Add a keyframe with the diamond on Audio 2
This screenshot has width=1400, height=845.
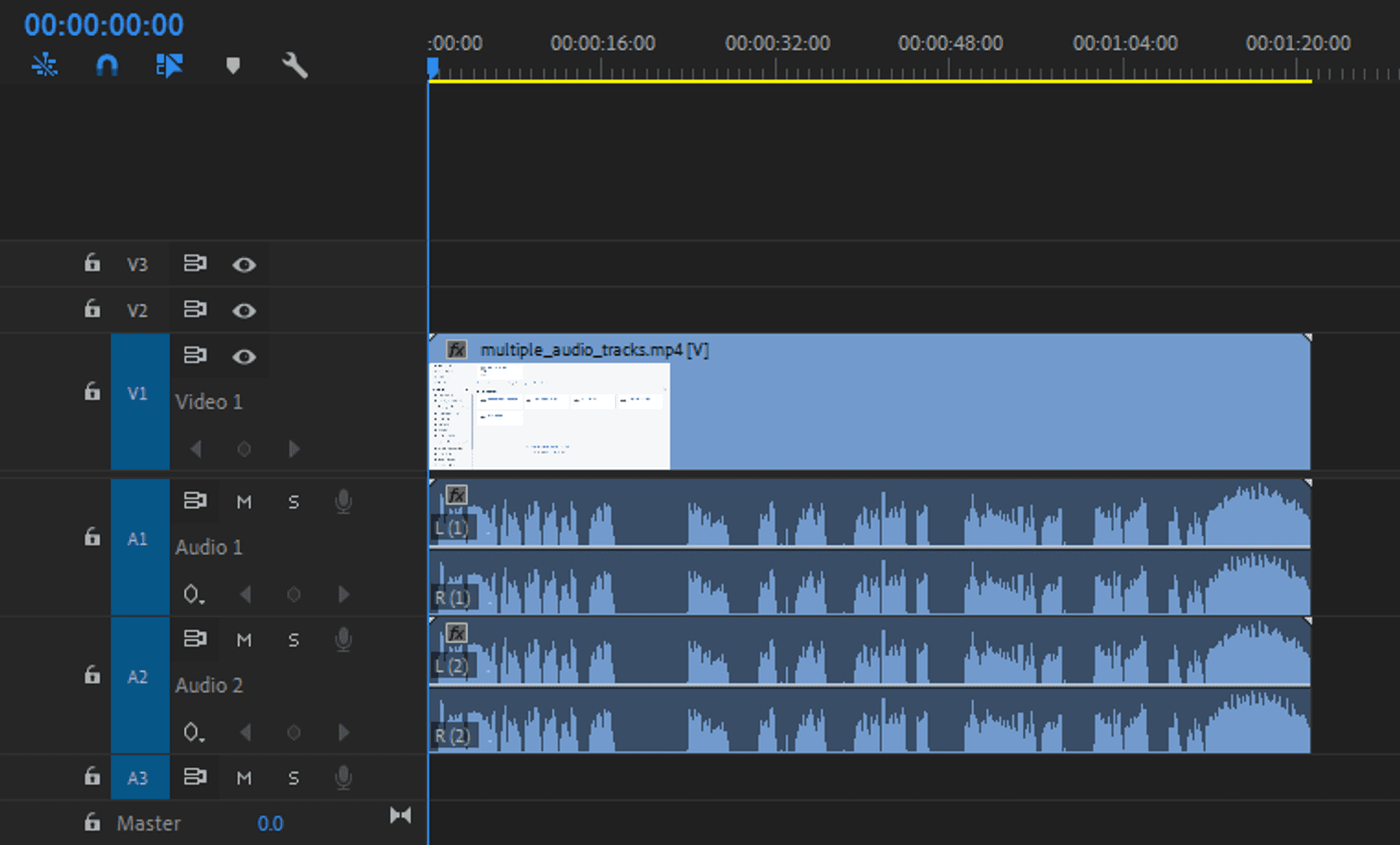click(293, 732)
